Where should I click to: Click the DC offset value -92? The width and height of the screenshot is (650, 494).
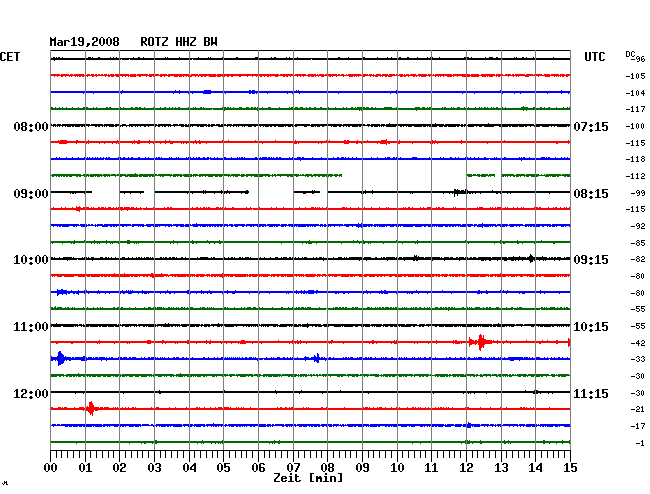(637, 226)
